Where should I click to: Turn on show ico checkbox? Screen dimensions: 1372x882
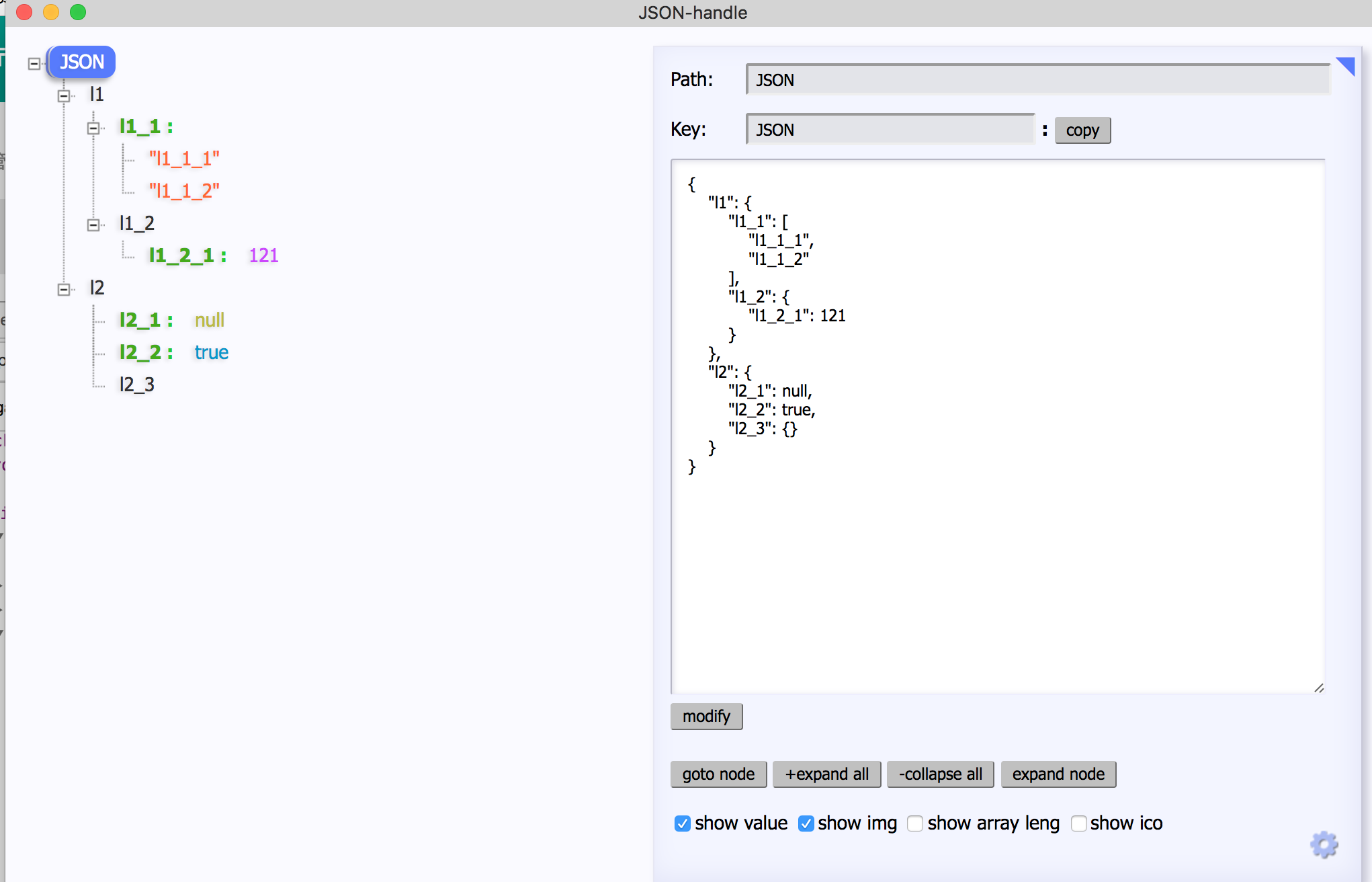click(1078, 824)
